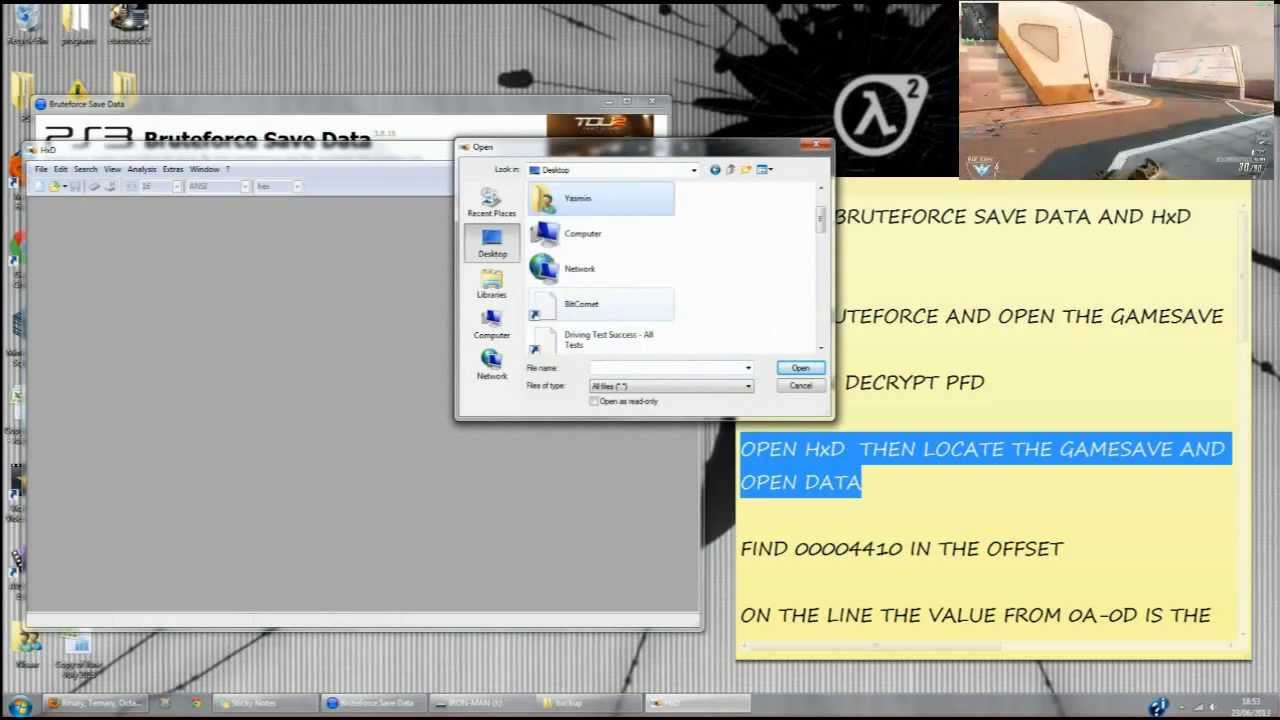Click HxD New file toolbar icon
Image resolution: width=1280 pixels, height=720 pixels.
coord(39,187)
